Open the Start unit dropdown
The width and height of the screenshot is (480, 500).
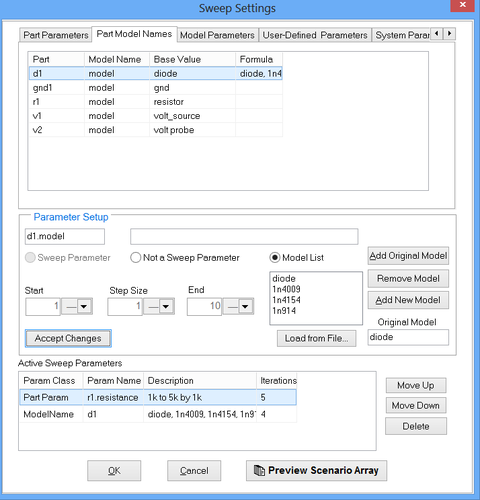pyautogui.click(x=78, y=306)
